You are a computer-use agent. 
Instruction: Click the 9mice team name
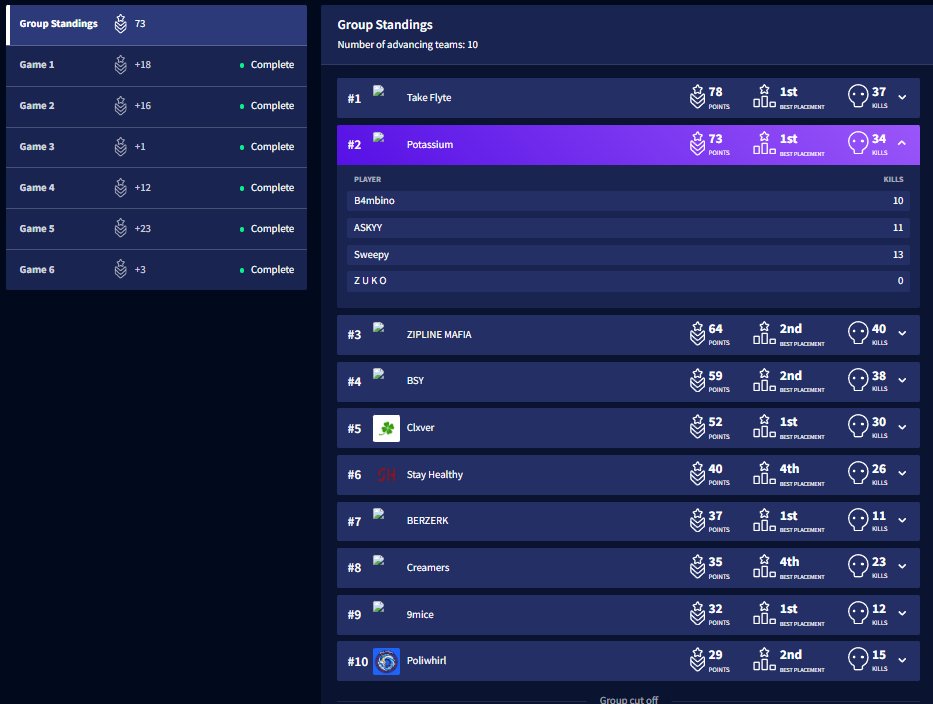coord(420,615)
